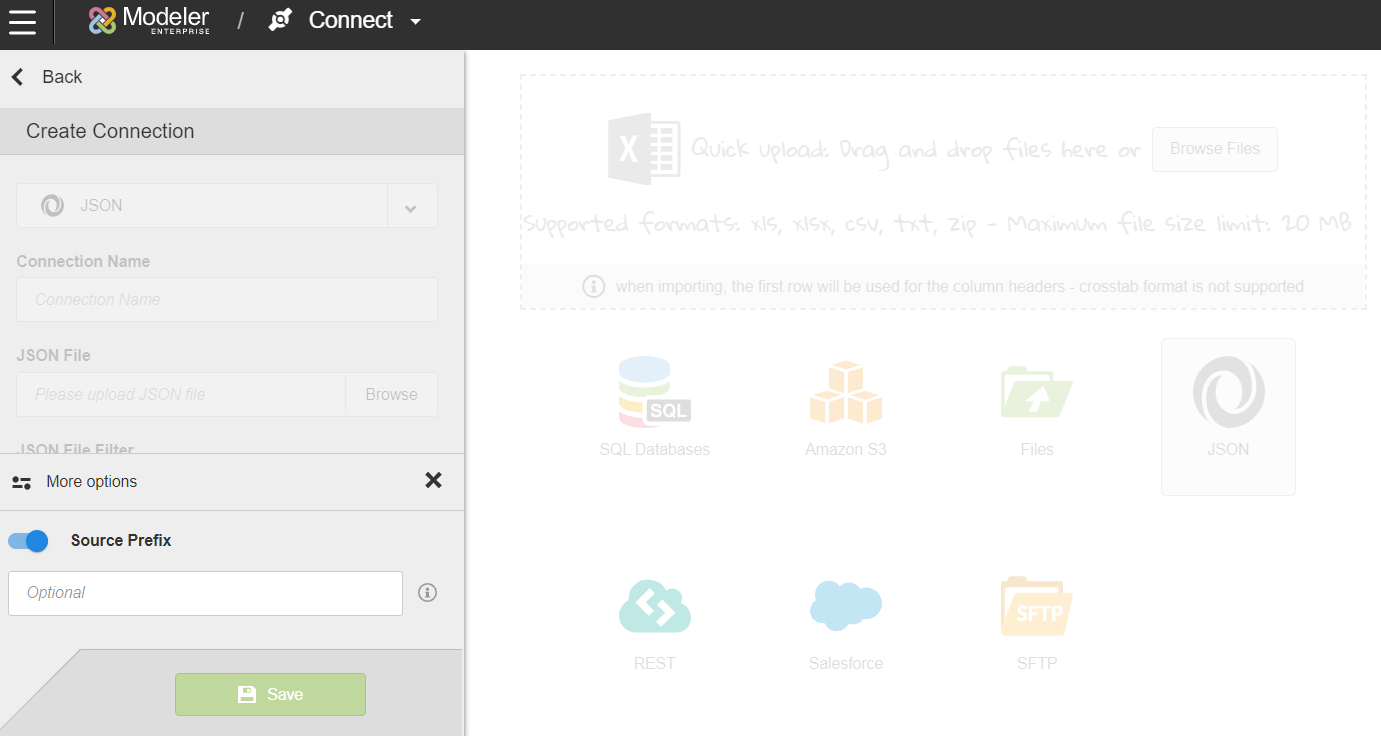Viewport: 1381px width, 736px height.
Task: Click the Modeler Enterprise logo
Action: click(x=149, y=21)
